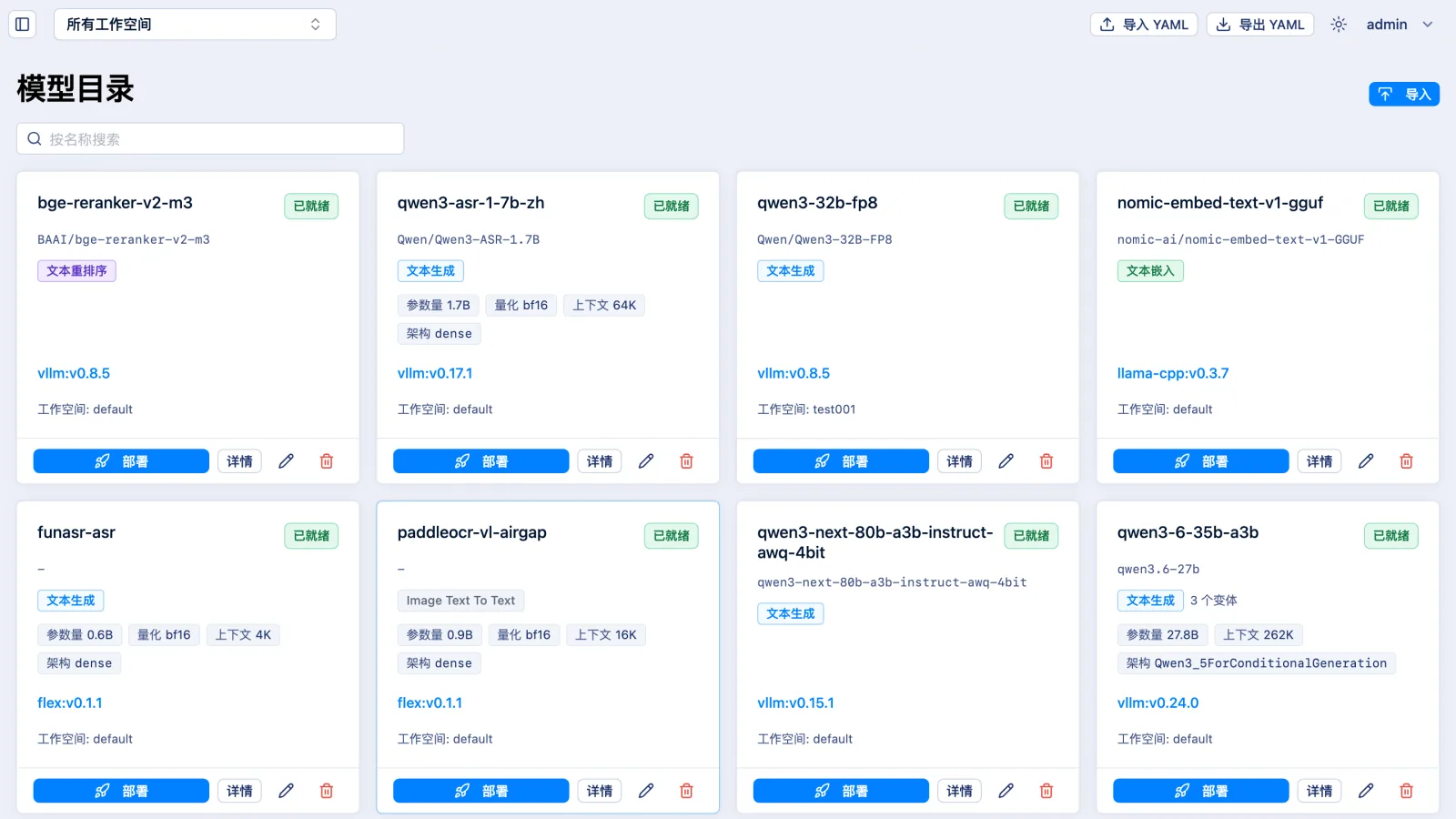This screenshot has width=1456, height=819.
Task: Click the 上下文 262K chip
Action: (1258, 634)
